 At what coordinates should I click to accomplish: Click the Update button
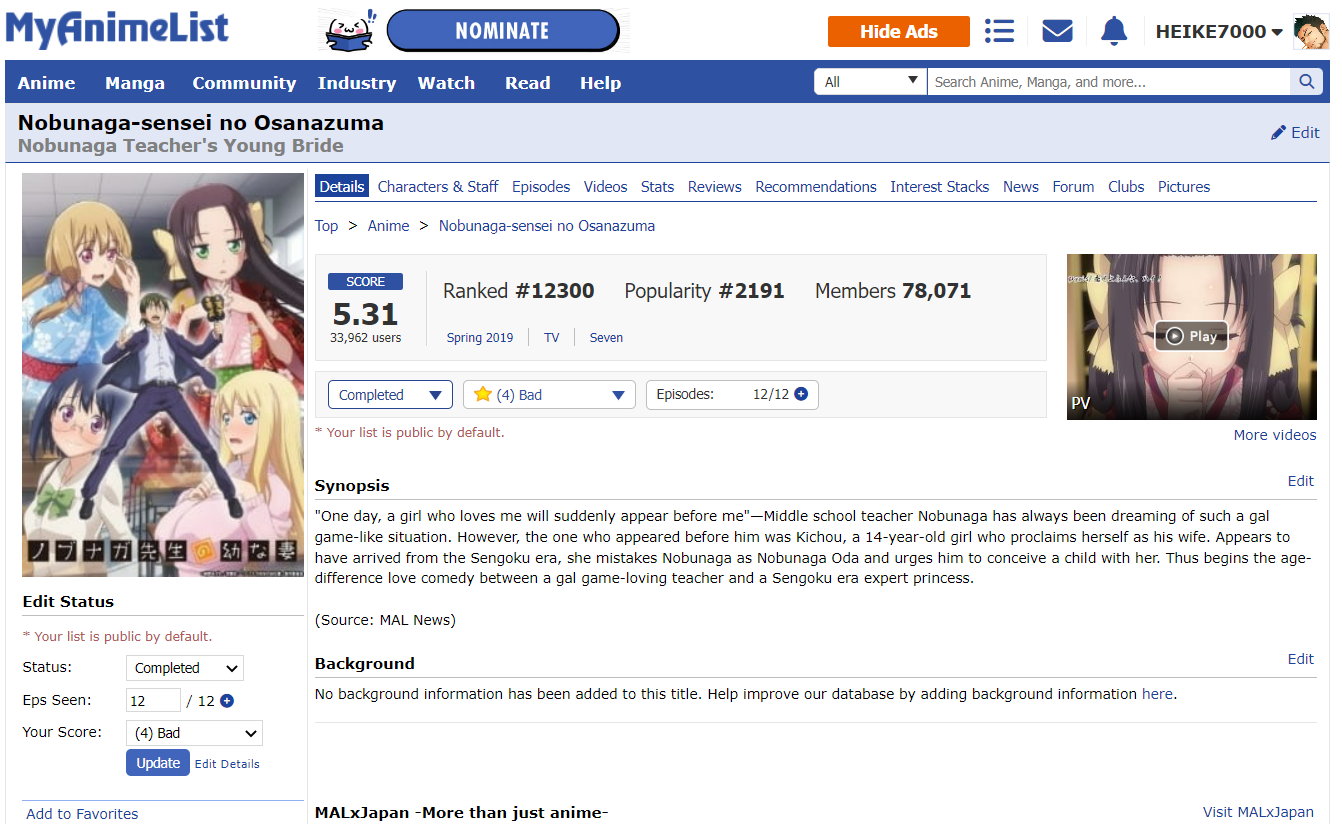point(158,763)
